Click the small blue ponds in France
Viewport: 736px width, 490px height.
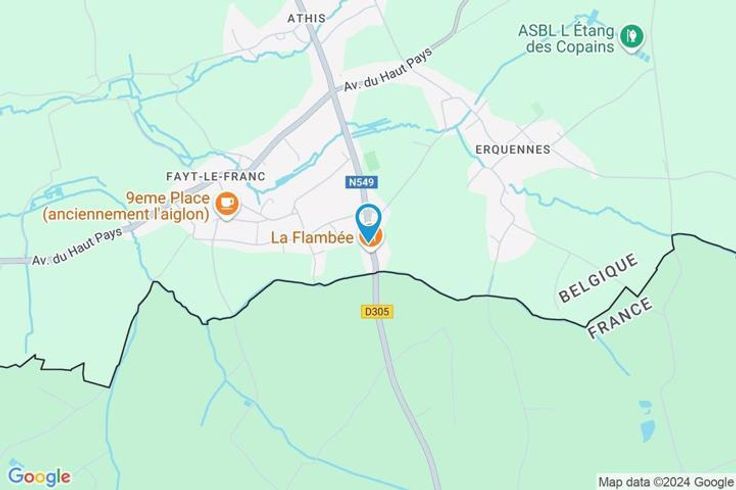647,422
